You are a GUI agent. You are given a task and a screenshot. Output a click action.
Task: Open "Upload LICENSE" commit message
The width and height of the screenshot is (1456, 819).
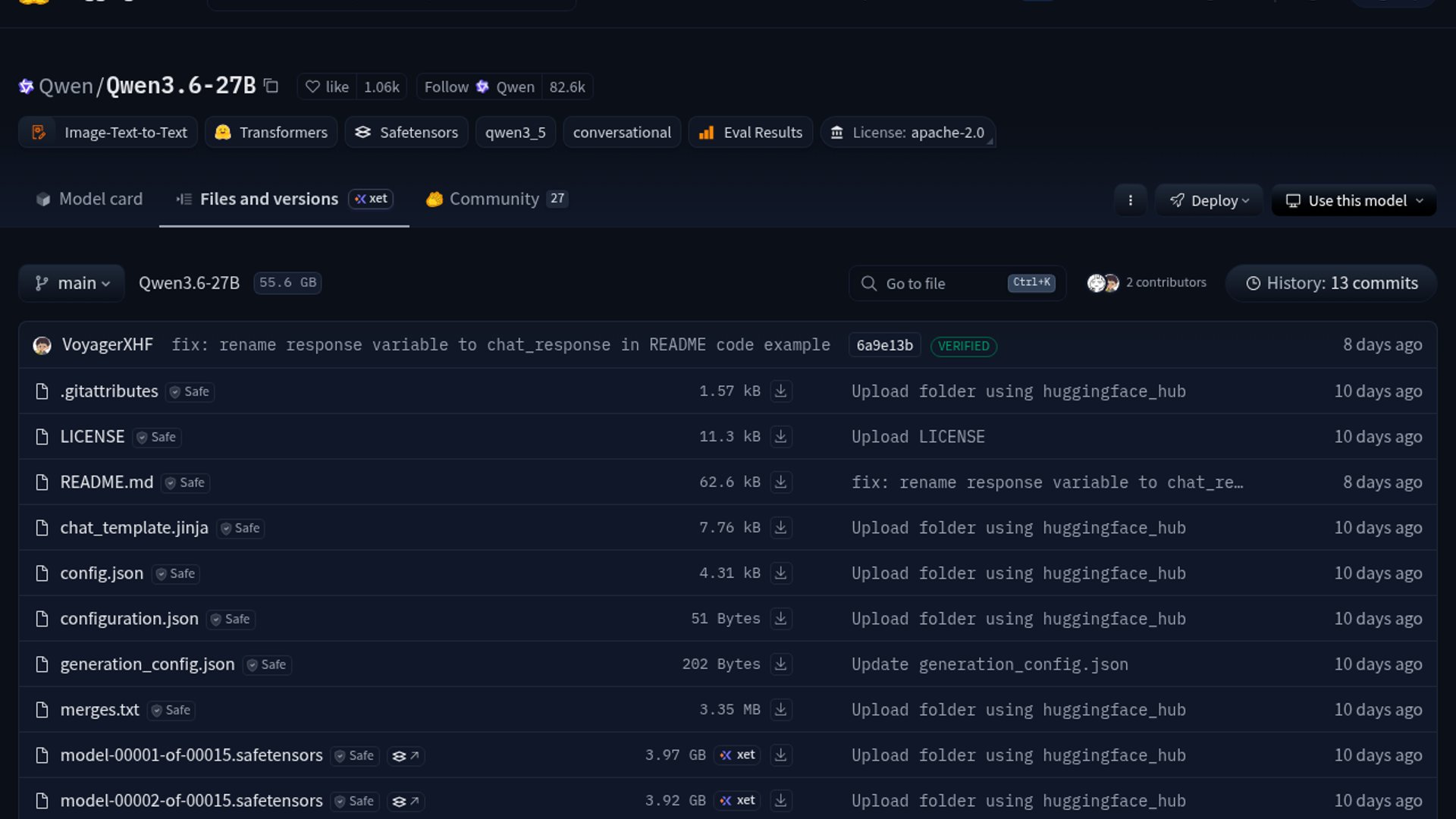pos(918,437)
